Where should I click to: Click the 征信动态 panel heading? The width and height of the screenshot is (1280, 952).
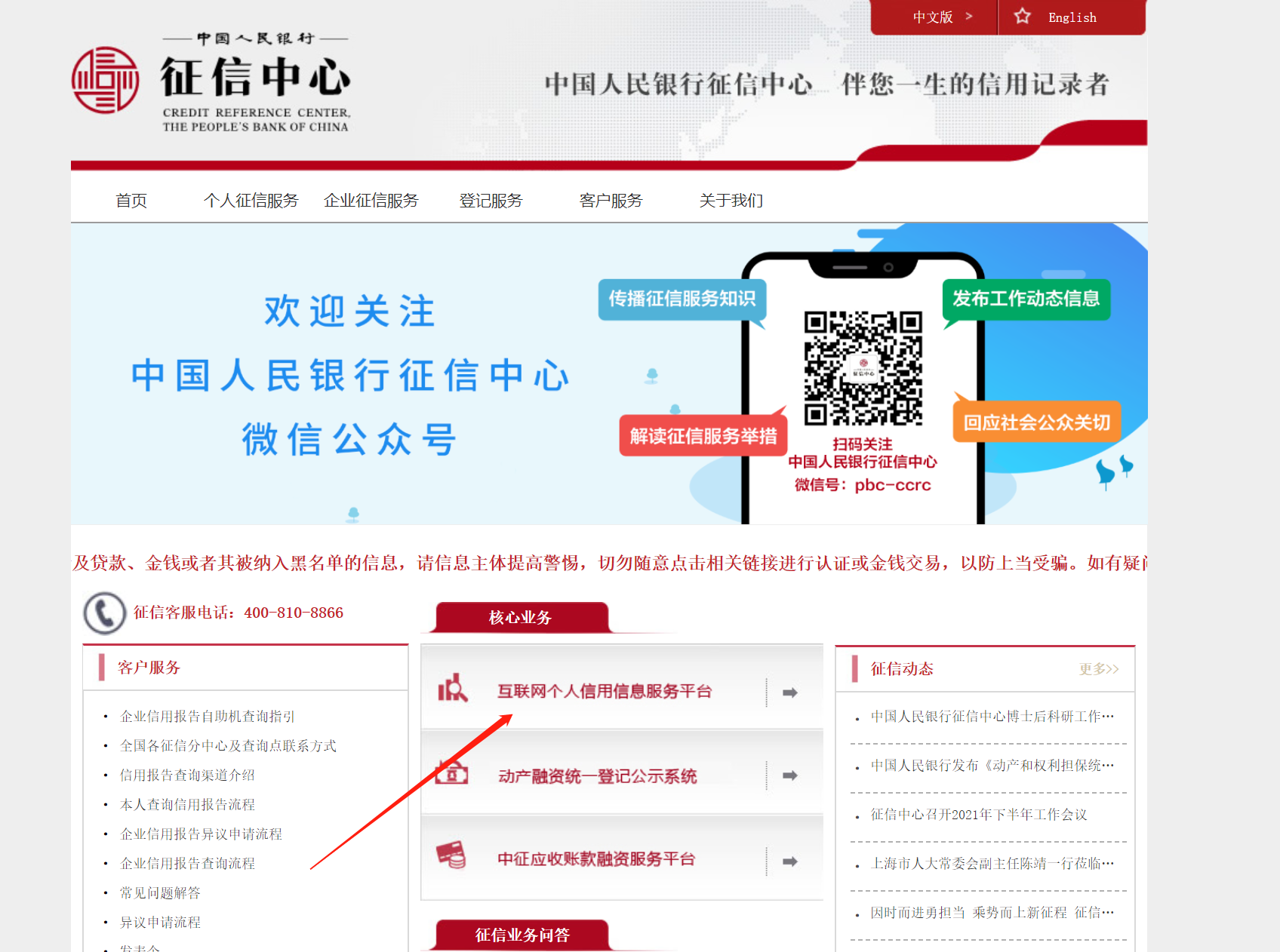point(902,669)
